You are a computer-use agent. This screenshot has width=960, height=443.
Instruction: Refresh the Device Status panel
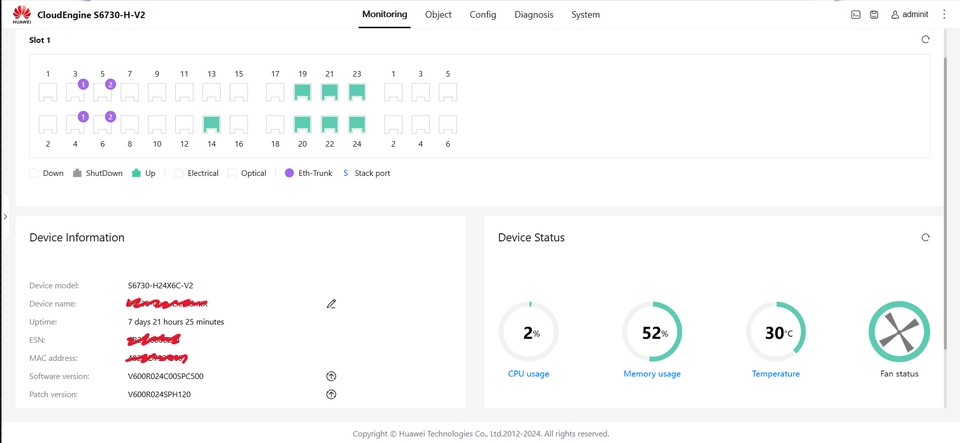click(x=925, y=237)
